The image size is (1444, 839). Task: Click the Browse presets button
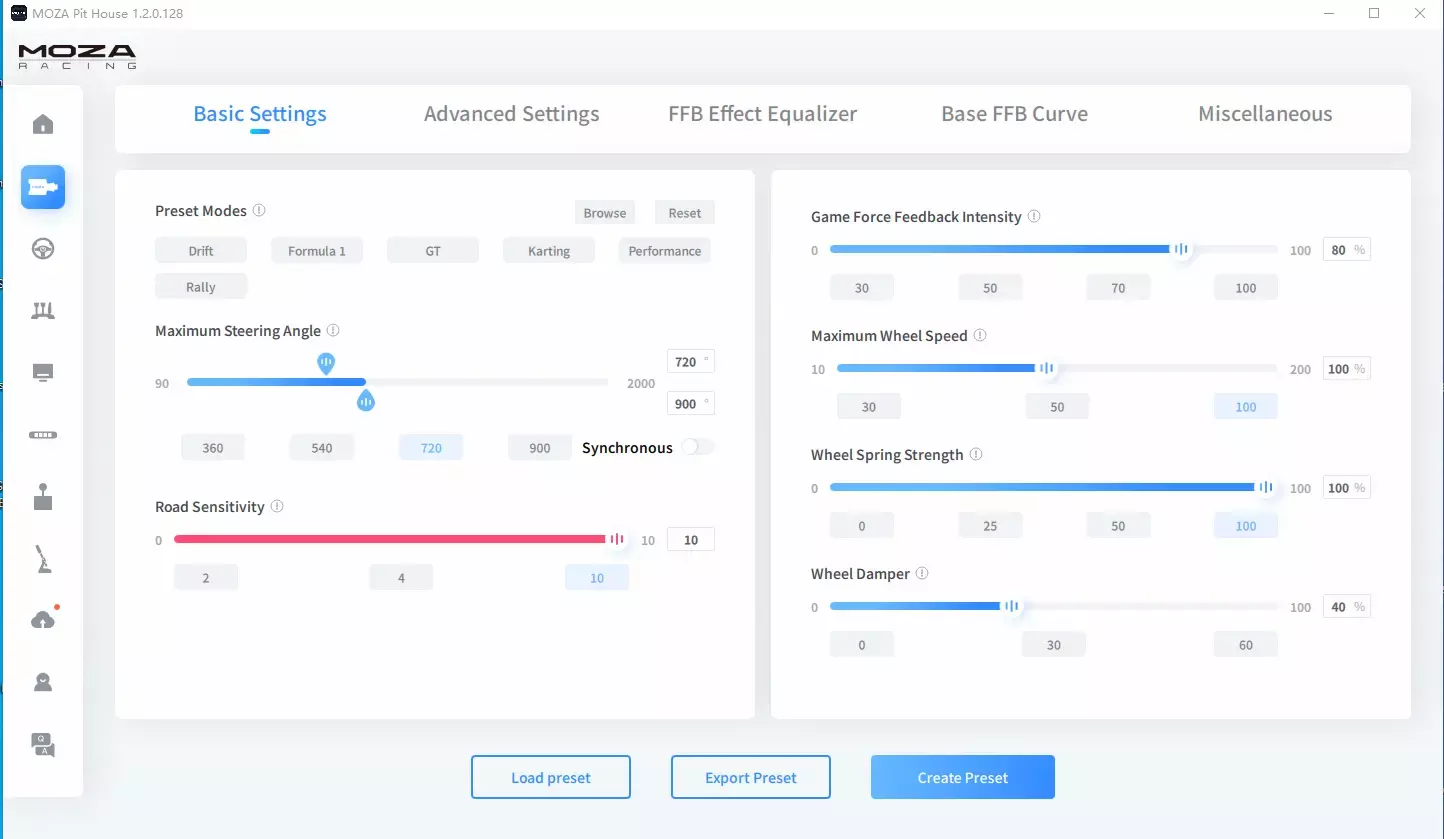605,213
